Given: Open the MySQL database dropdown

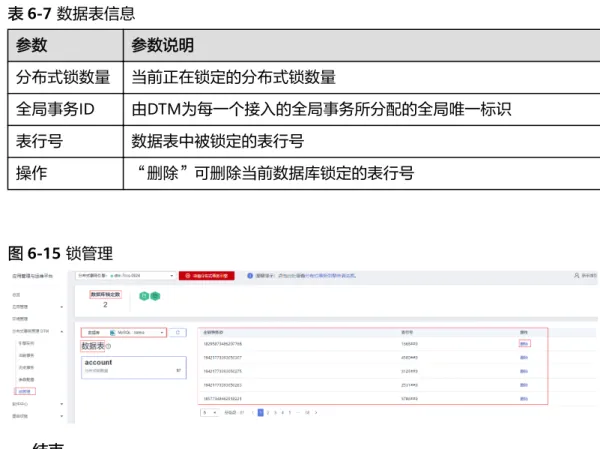Looking at the screenshot, I should pyautogui.click(x=124, y=333).
